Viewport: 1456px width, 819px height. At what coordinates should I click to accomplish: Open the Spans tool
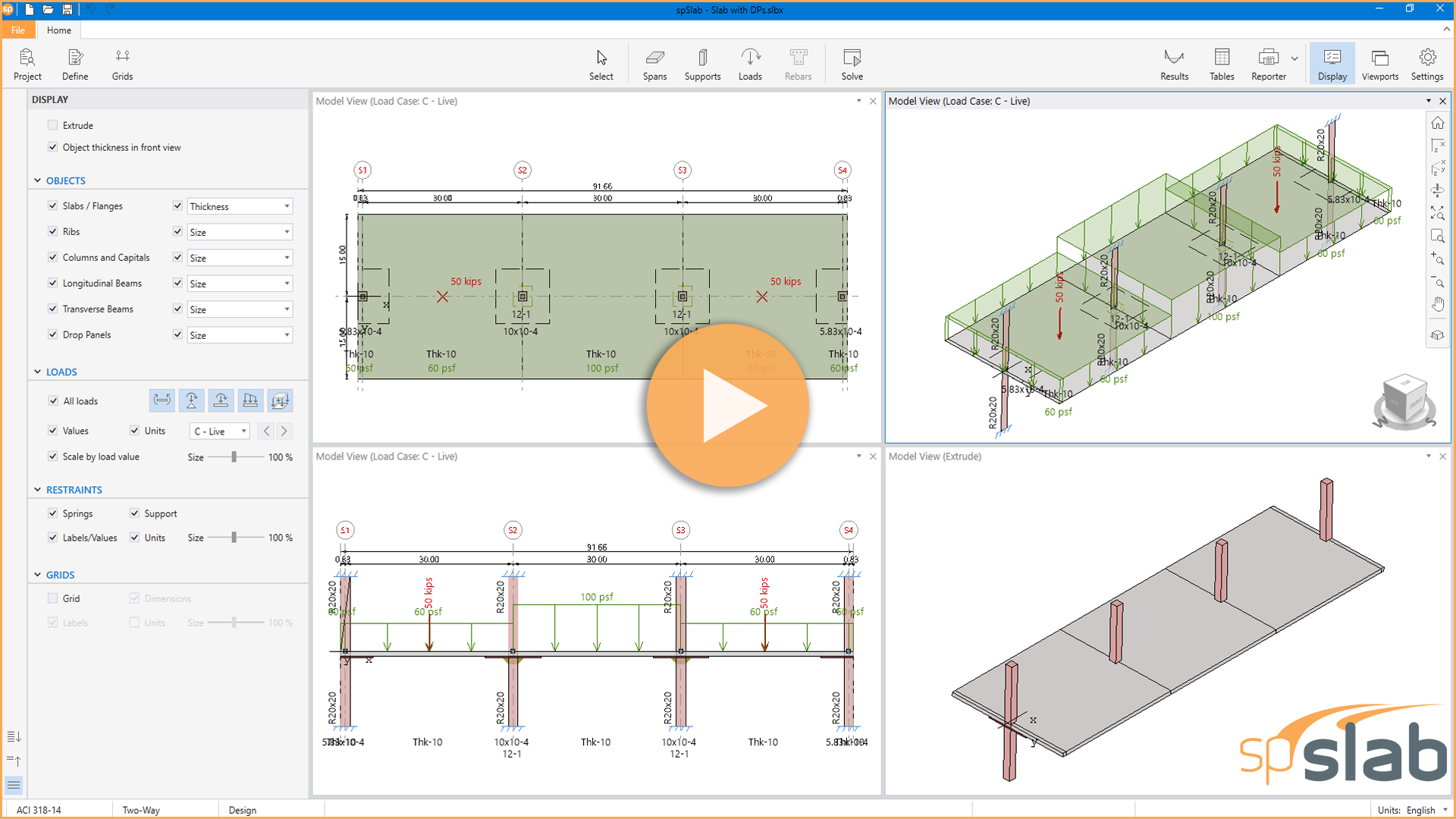pos(654,64)
